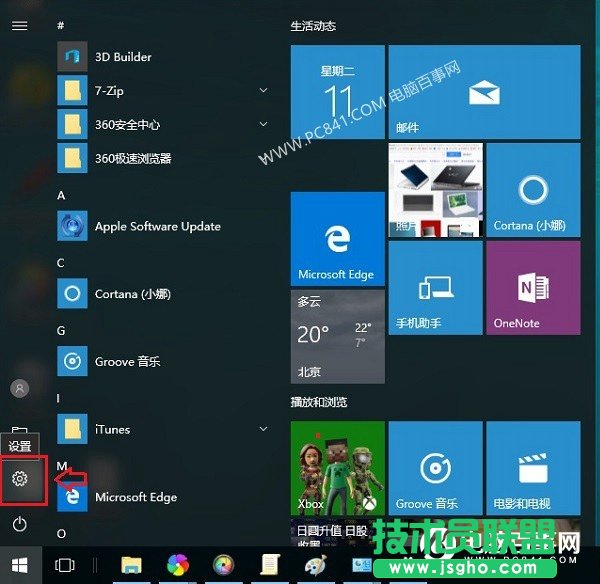Open the 邮件 mail tile
600x584 pixels.
484,92
